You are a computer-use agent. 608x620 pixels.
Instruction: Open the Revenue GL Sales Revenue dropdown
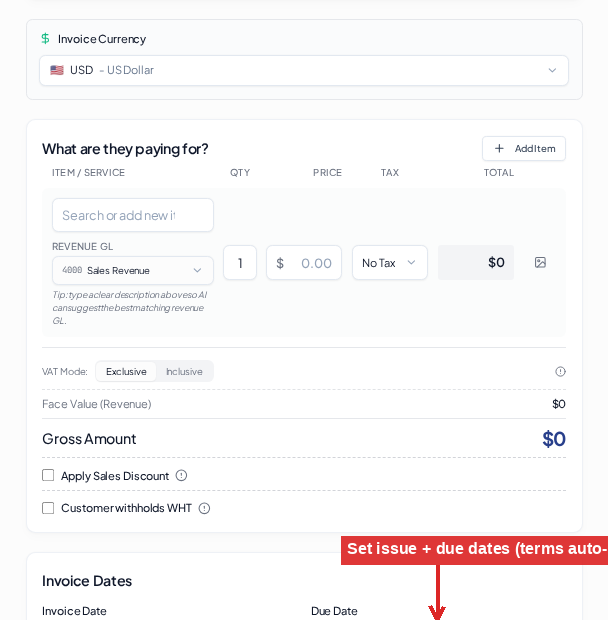point(133,270)
